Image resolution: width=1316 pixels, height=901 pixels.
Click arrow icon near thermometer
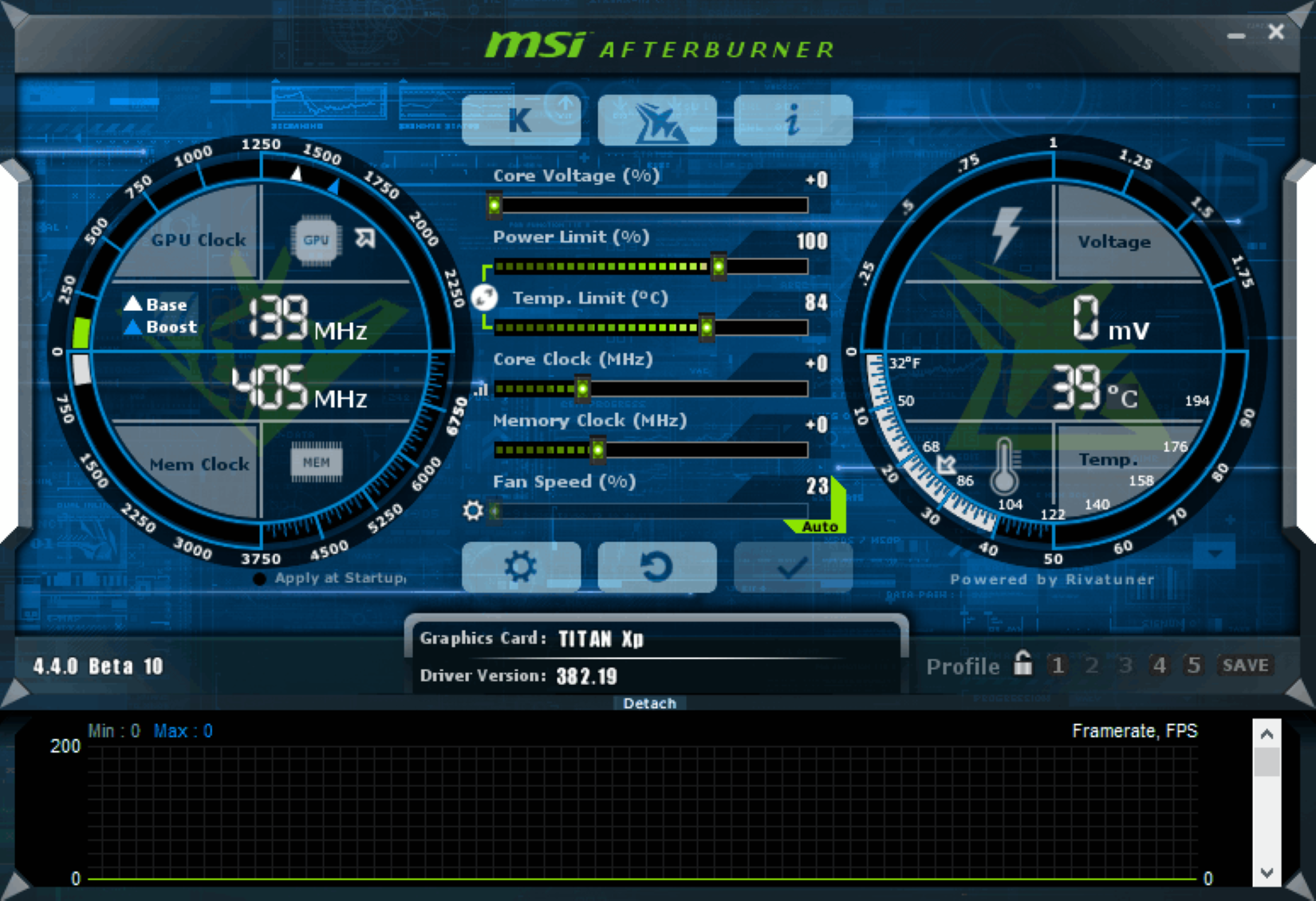point(946,464)
